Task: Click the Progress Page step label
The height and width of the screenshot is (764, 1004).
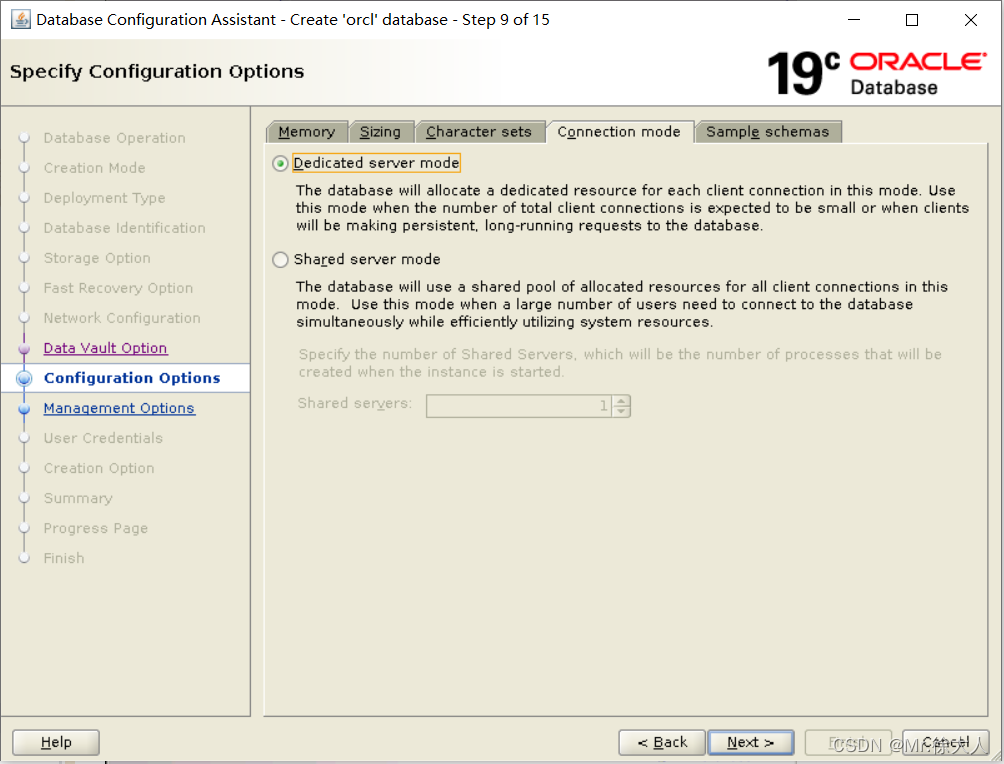Action: click(96, 528)
